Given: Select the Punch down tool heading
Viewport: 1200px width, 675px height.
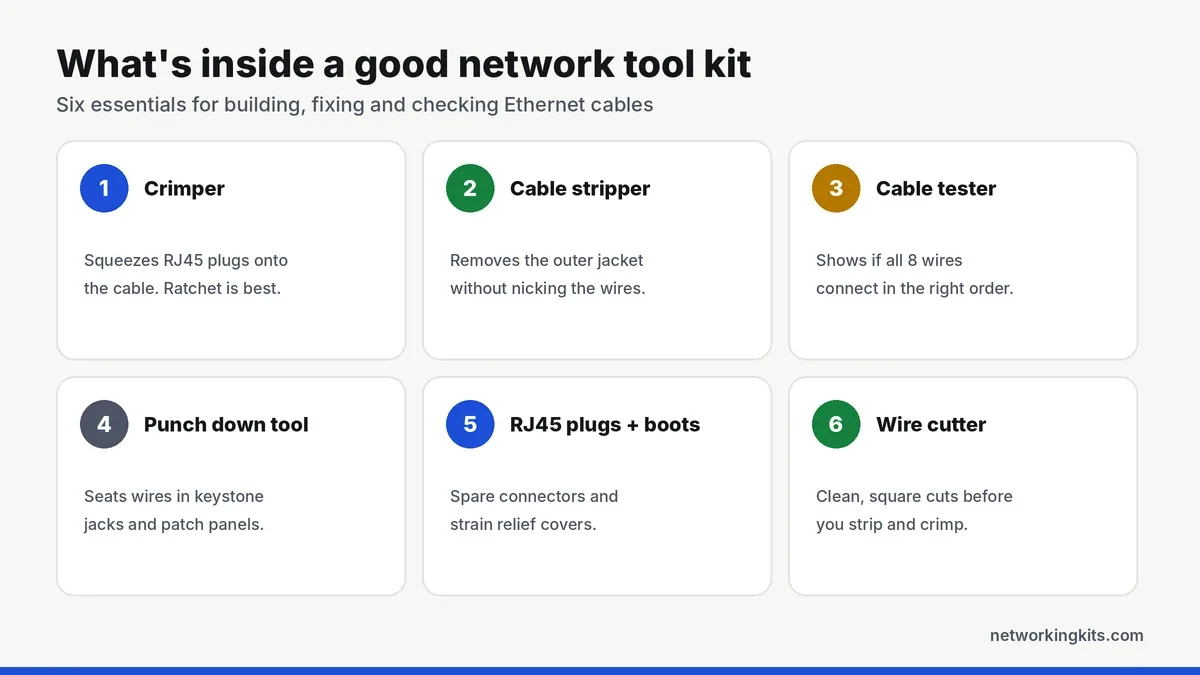Looking at the screenshot, I should (226, 424).
